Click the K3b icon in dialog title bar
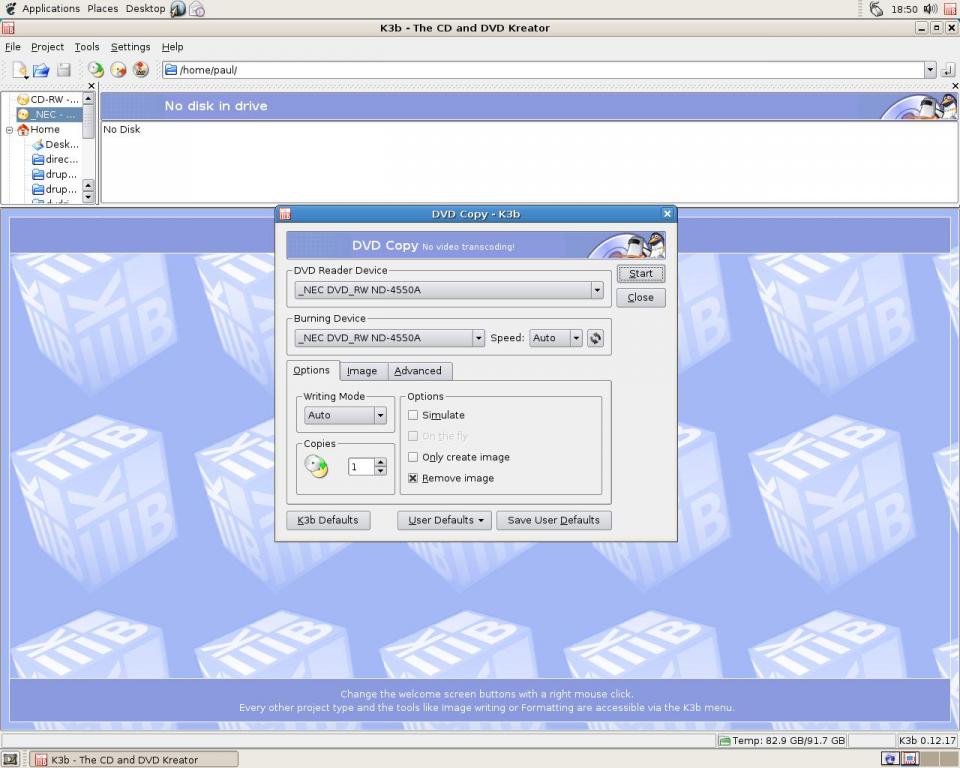960x768 pixels. point(285,214)
